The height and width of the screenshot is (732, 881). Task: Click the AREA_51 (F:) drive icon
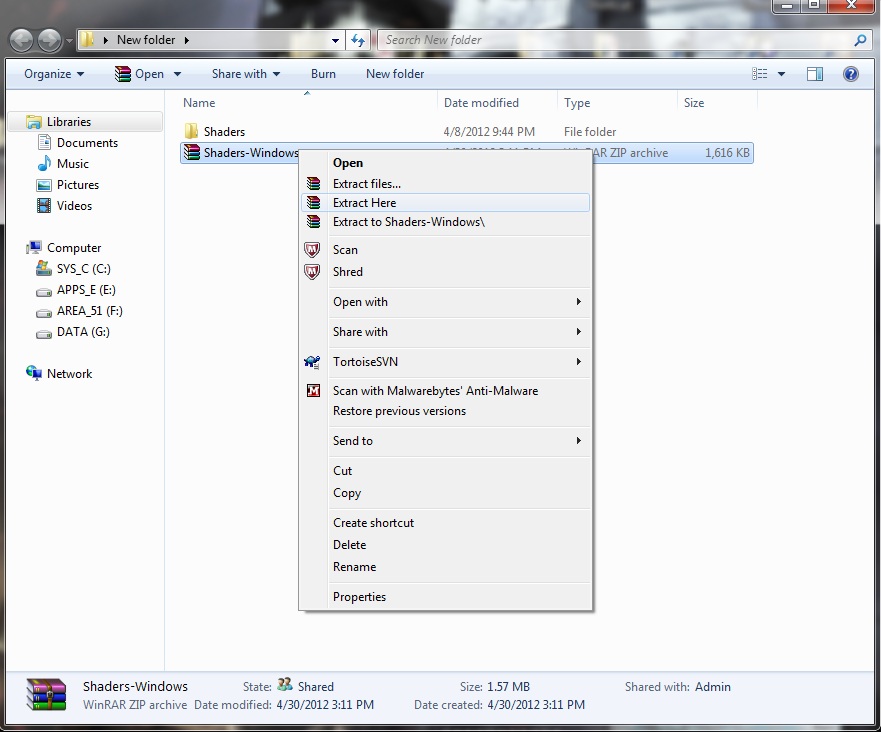click(44, 312)
